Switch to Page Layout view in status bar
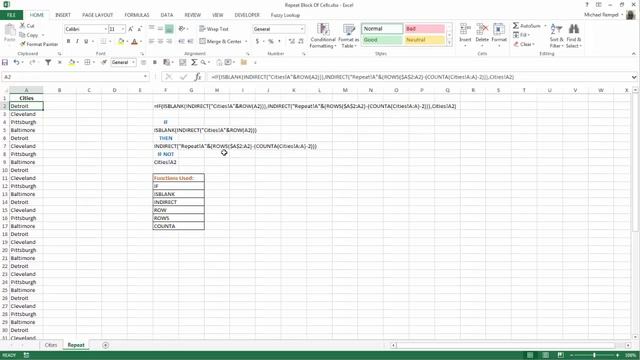The height and width of the screenshot is (360, 640). click(545, 355)
